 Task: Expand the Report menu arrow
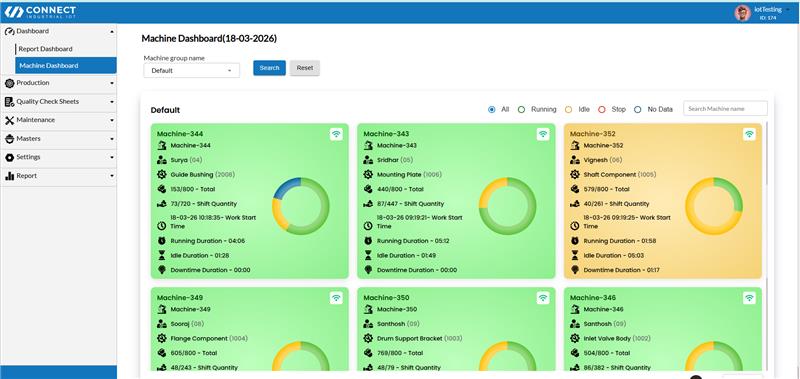[x=112, y=176]
